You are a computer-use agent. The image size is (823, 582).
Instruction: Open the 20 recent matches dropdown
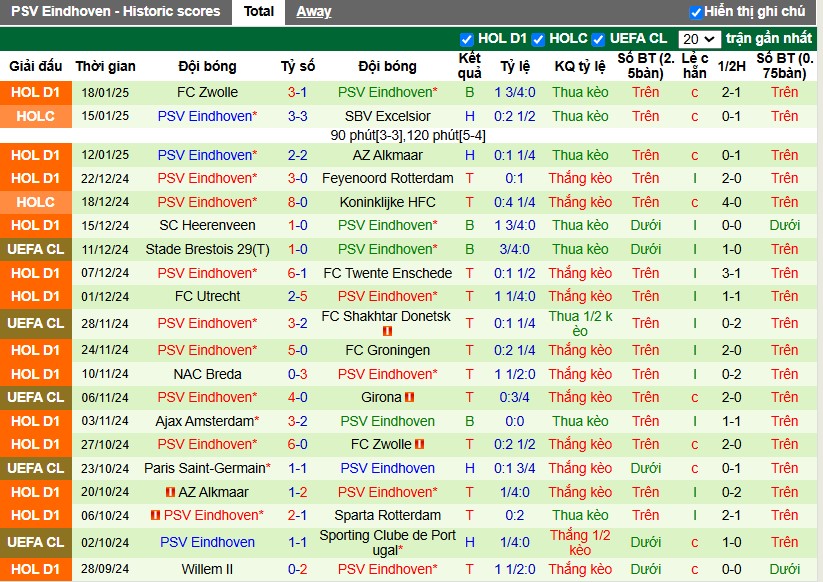point(700,39)
